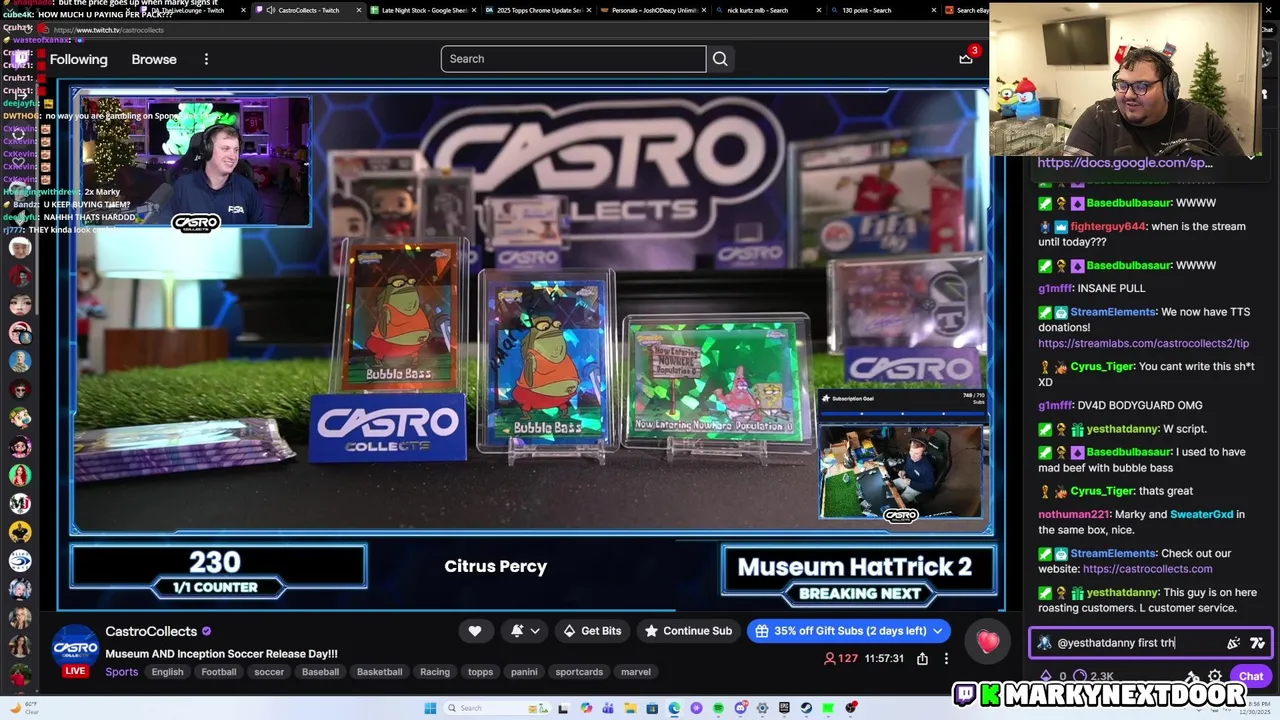Click the party popper hype icon in chat box
The image size is (1280, 720).
coord(1234,643)
